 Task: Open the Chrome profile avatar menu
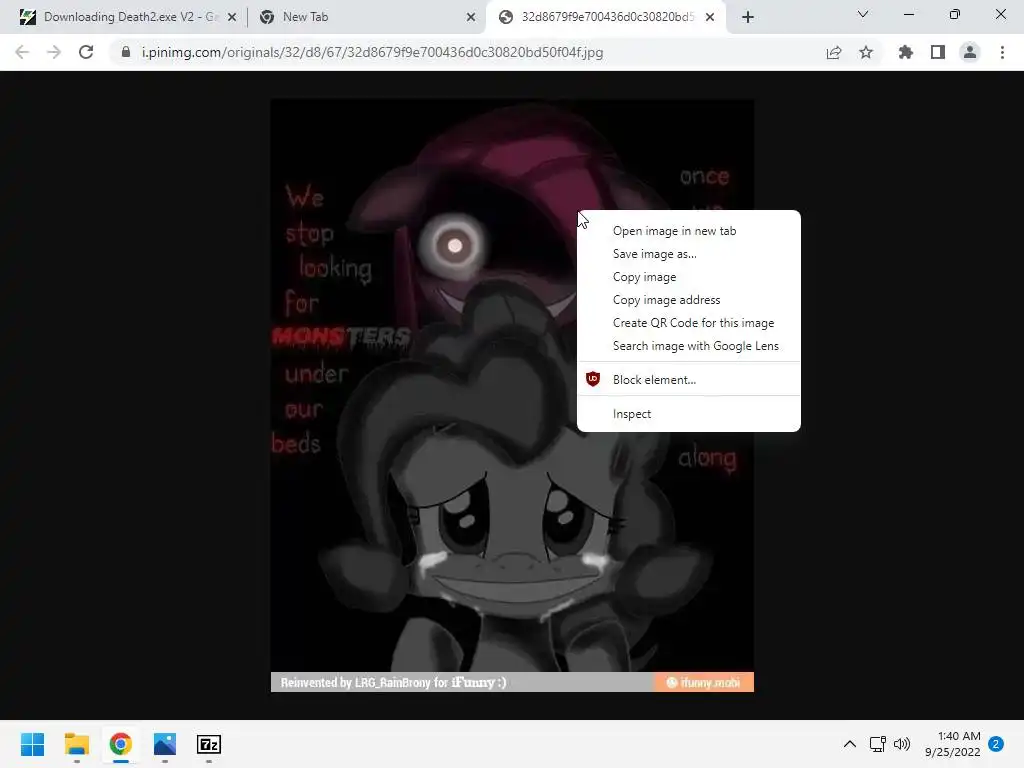tap(970, 52)
